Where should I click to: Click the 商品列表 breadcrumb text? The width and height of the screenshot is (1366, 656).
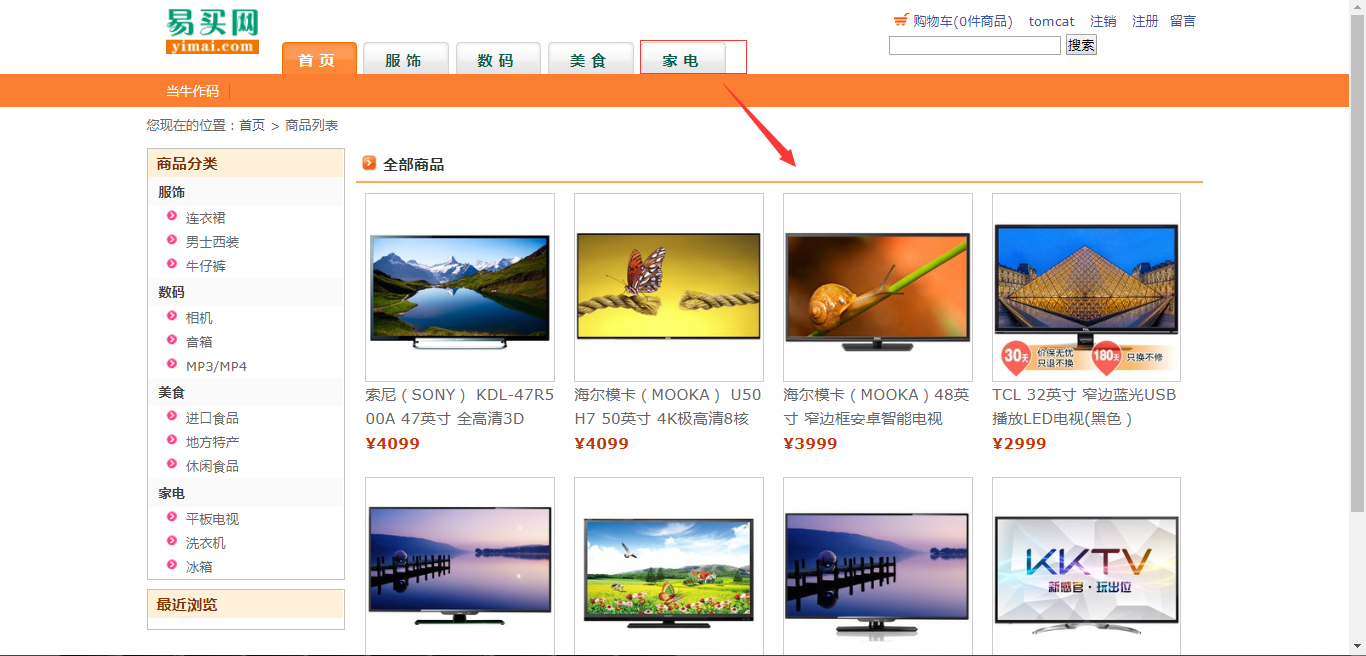[x=312, y=125]
